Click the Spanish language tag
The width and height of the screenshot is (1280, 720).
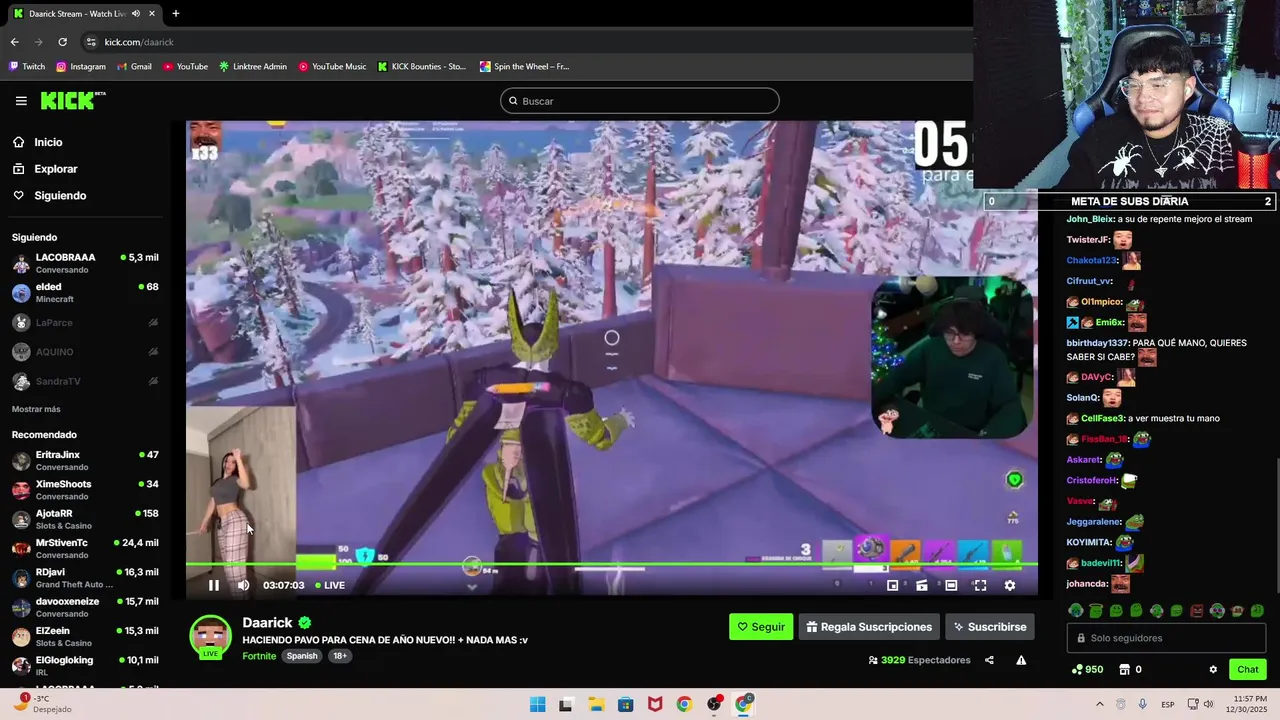coord(302,656)
